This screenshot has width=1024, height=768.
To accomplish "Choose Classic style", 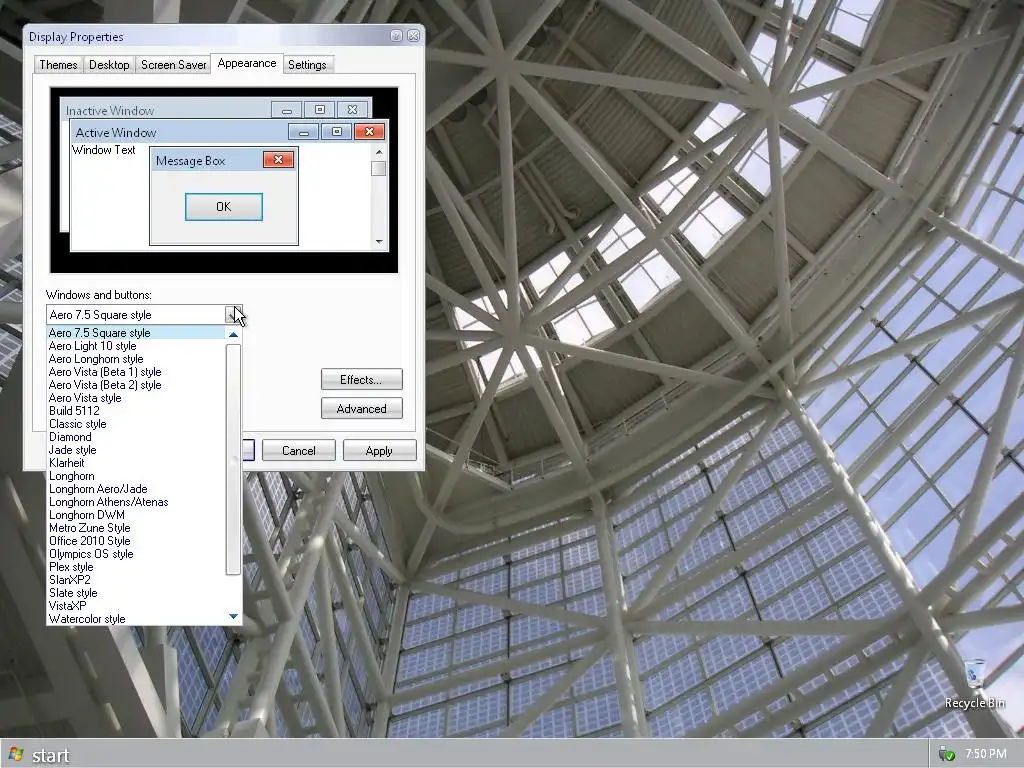I will coord(136,424).
